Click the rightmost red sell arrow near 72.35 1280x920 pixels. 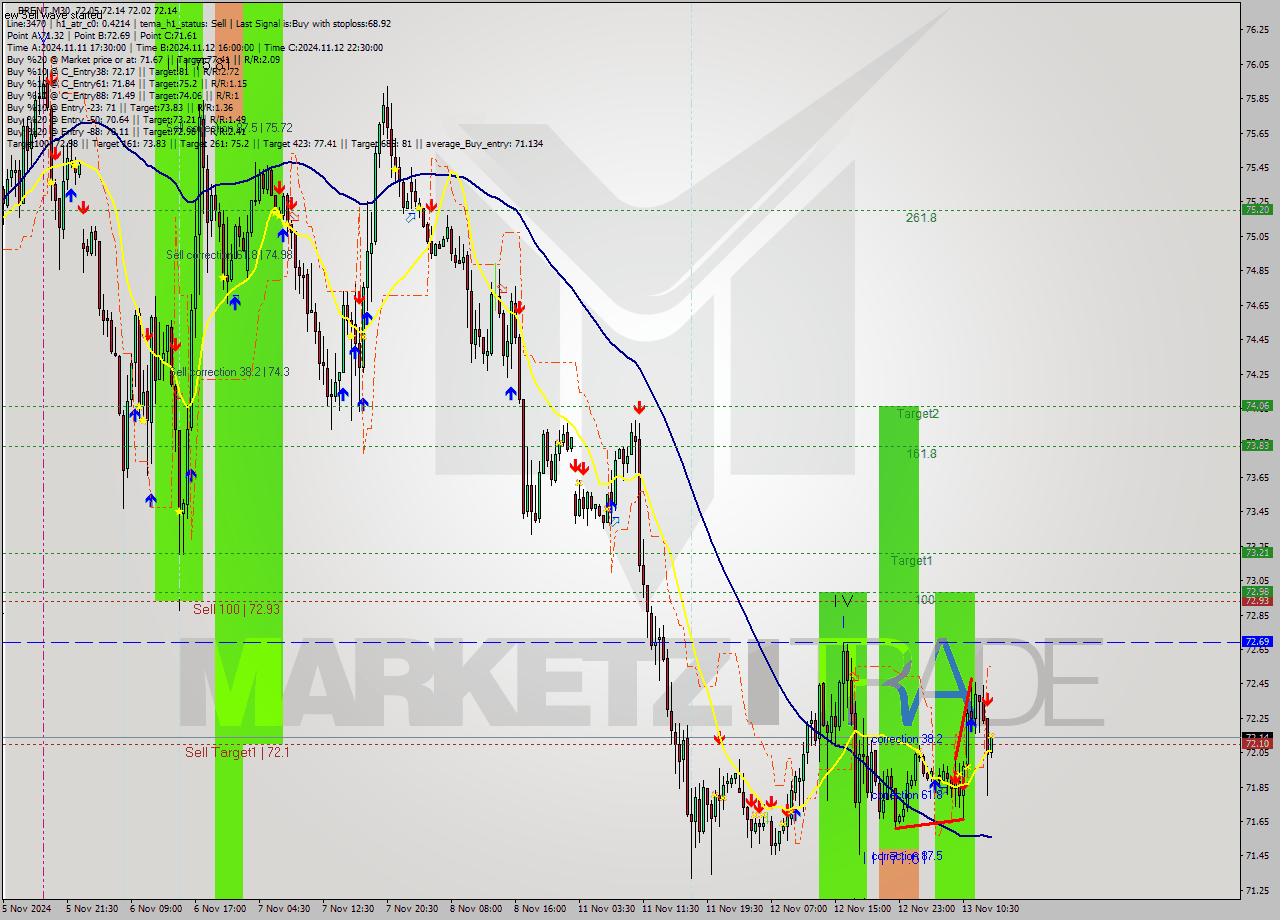coord(987,700)
